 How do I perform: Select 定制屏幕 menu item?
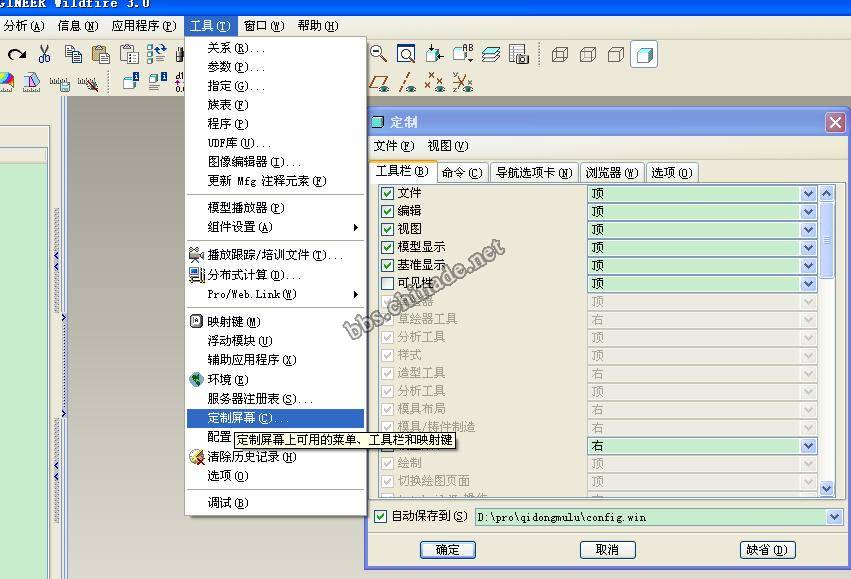click(275, 418)
